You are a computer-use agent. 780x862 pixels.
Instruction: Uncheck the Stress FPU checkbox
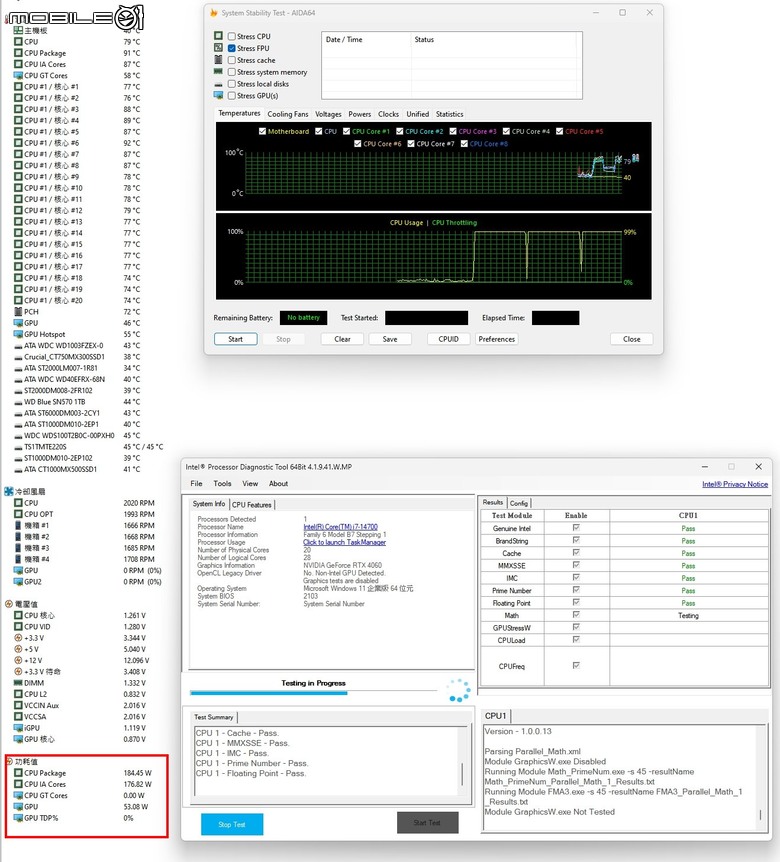pyautogui.click(x=232, y=48)
